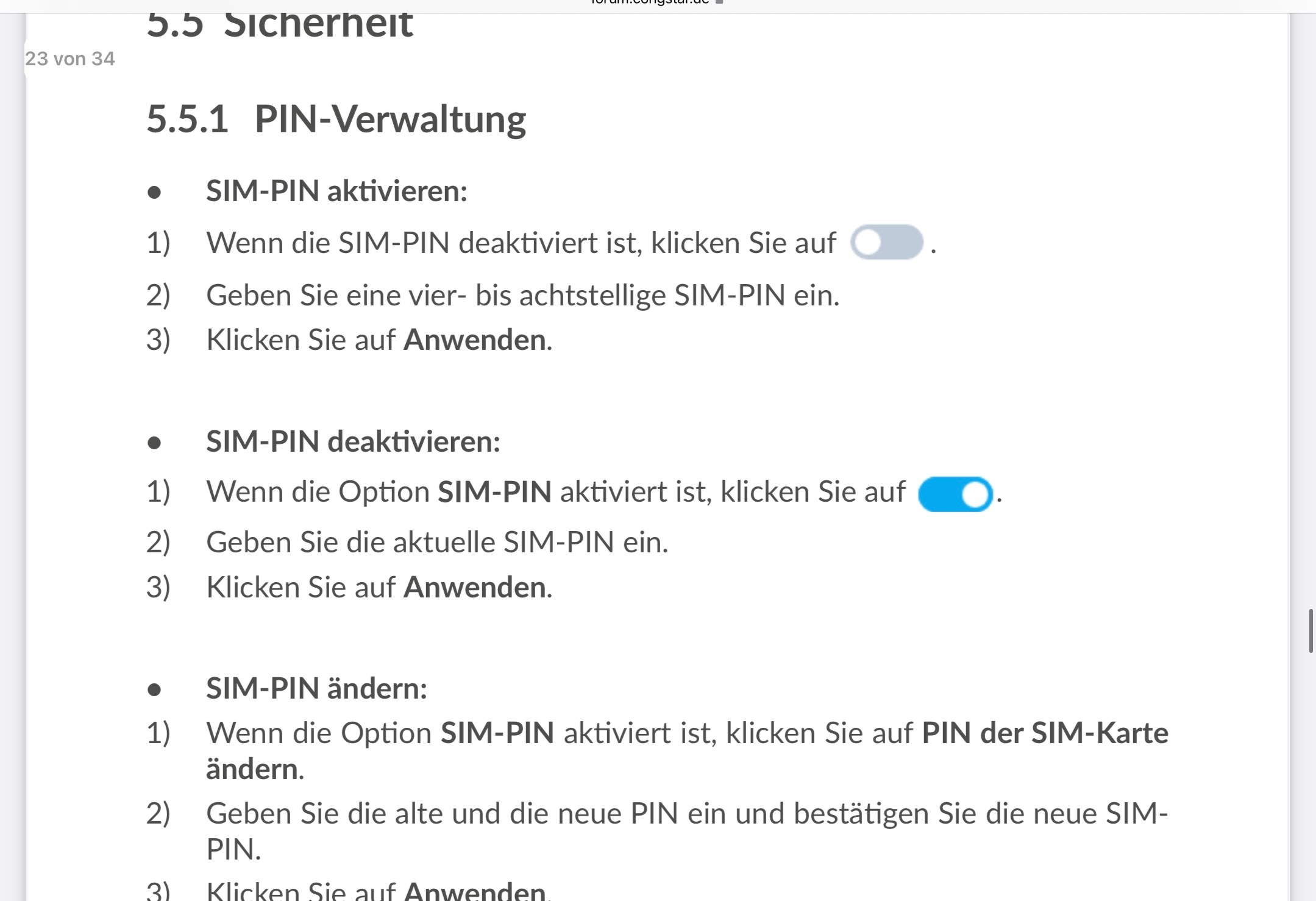1316x901 pixels.
Task: Click bullet dot before SIM-PIN deaktivieren
Action: 154,443
